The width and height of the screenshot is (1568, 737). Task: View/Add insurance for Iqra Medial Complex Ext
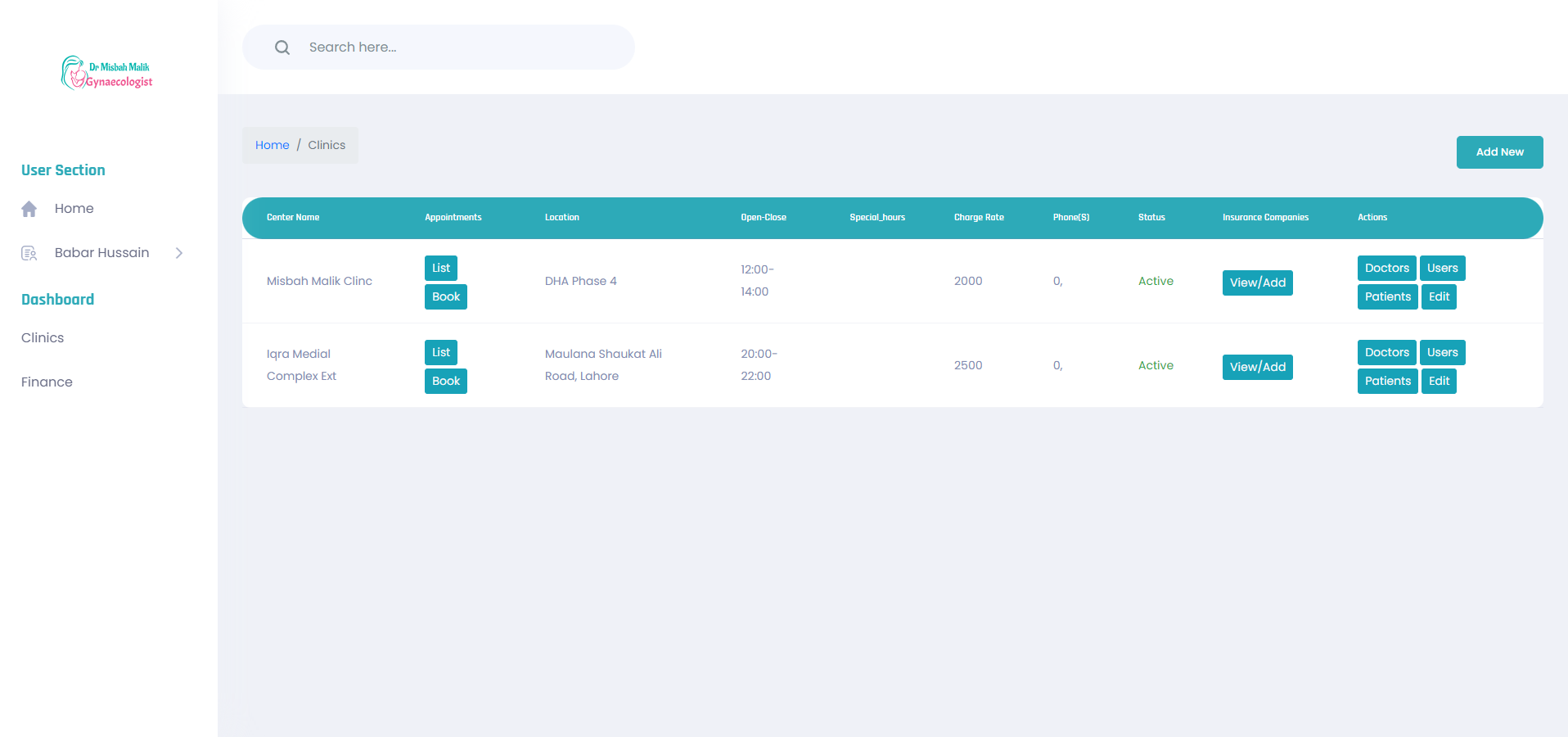pyautogui.click(x=1257, y=367)
